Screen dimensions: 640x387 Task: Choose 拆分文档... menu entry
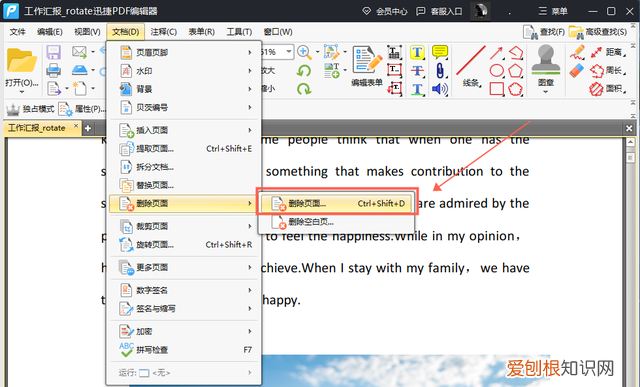point(185,167)
